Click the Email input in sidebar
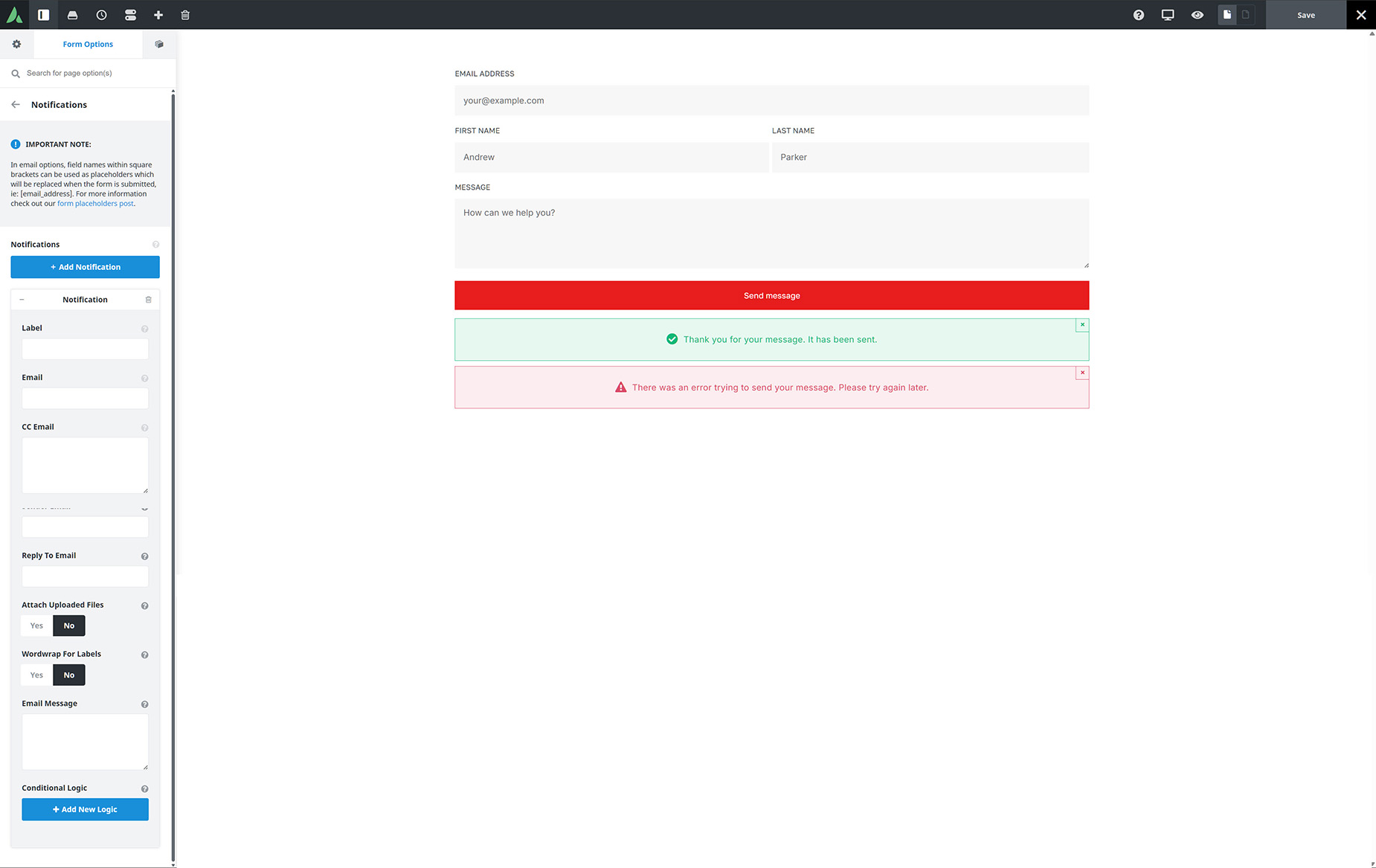The height and width of the screenshot is (868, 1376). (85, 399)
